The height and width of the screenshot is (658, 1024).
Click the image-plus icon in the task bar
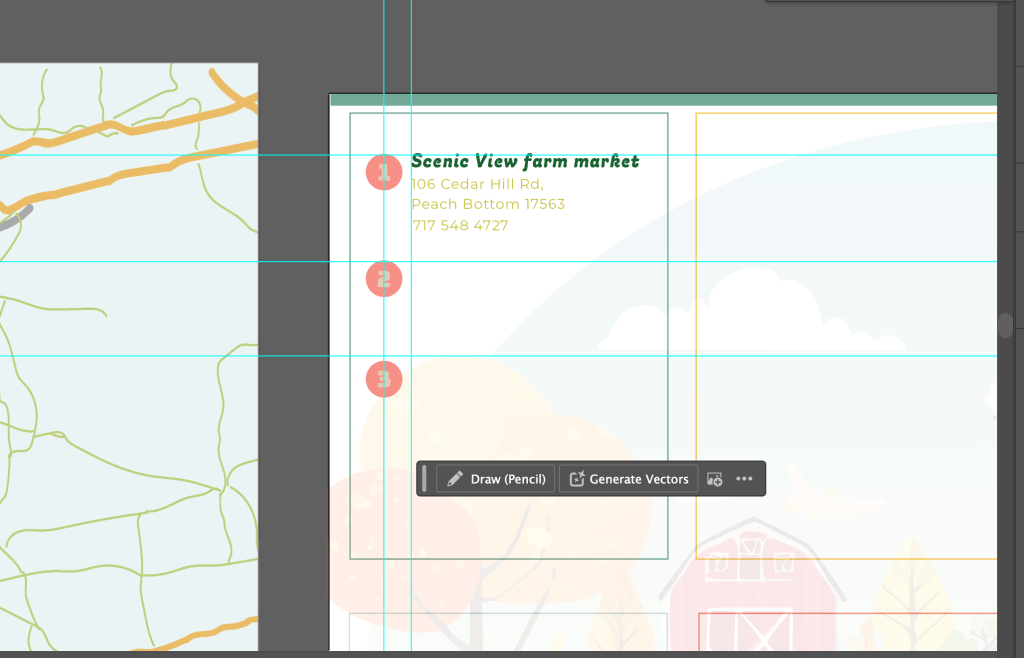coord(714,479)
